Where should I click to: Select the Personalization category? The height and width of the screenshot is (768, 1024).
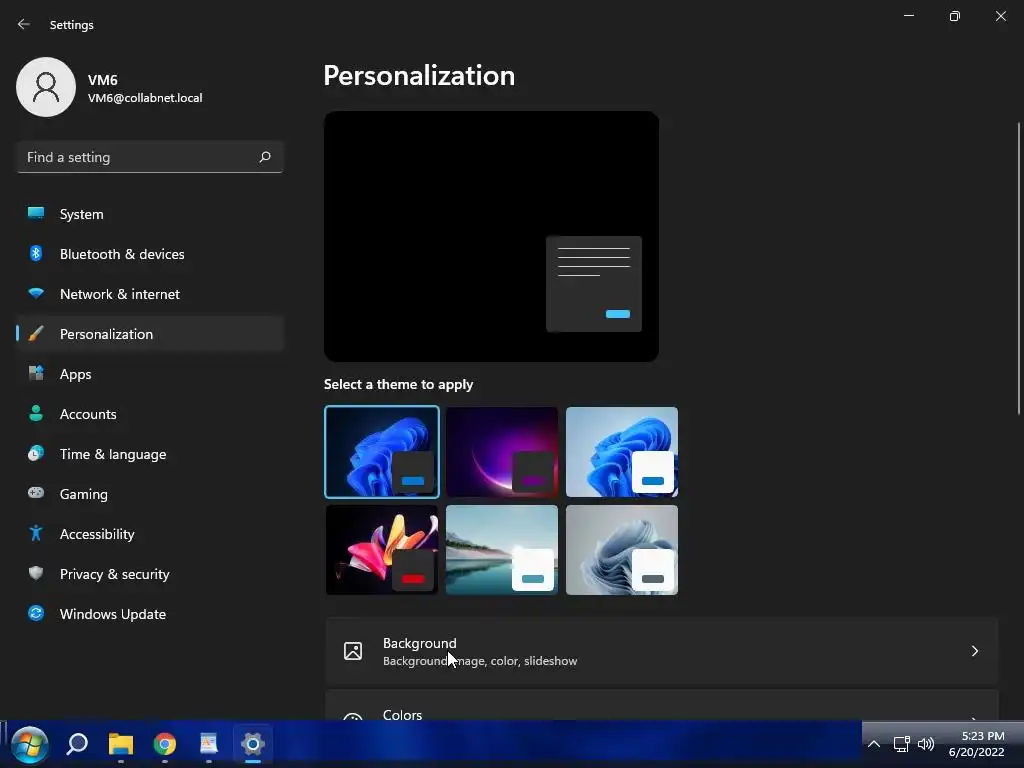150,334
